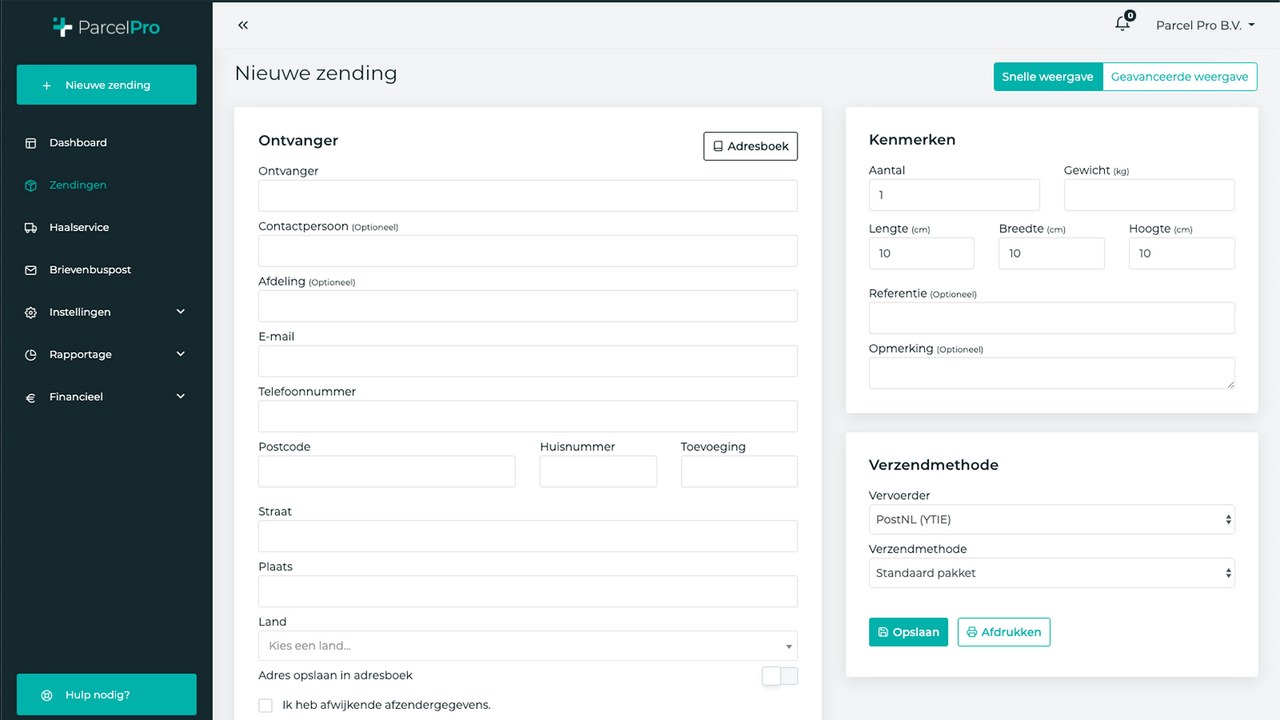Collapse sidebar with double chevron icon
The width and height of the screenshot is (1280, 720).
point(243,25)
